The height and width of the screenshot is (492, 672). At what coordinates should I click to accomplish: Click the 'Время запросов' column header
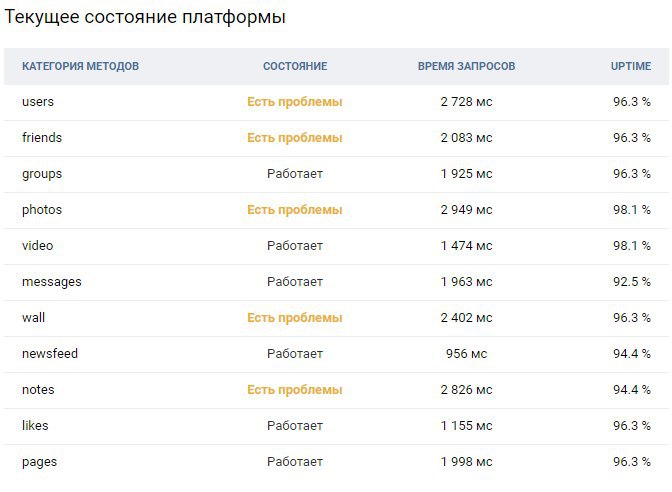click(466, 66)
